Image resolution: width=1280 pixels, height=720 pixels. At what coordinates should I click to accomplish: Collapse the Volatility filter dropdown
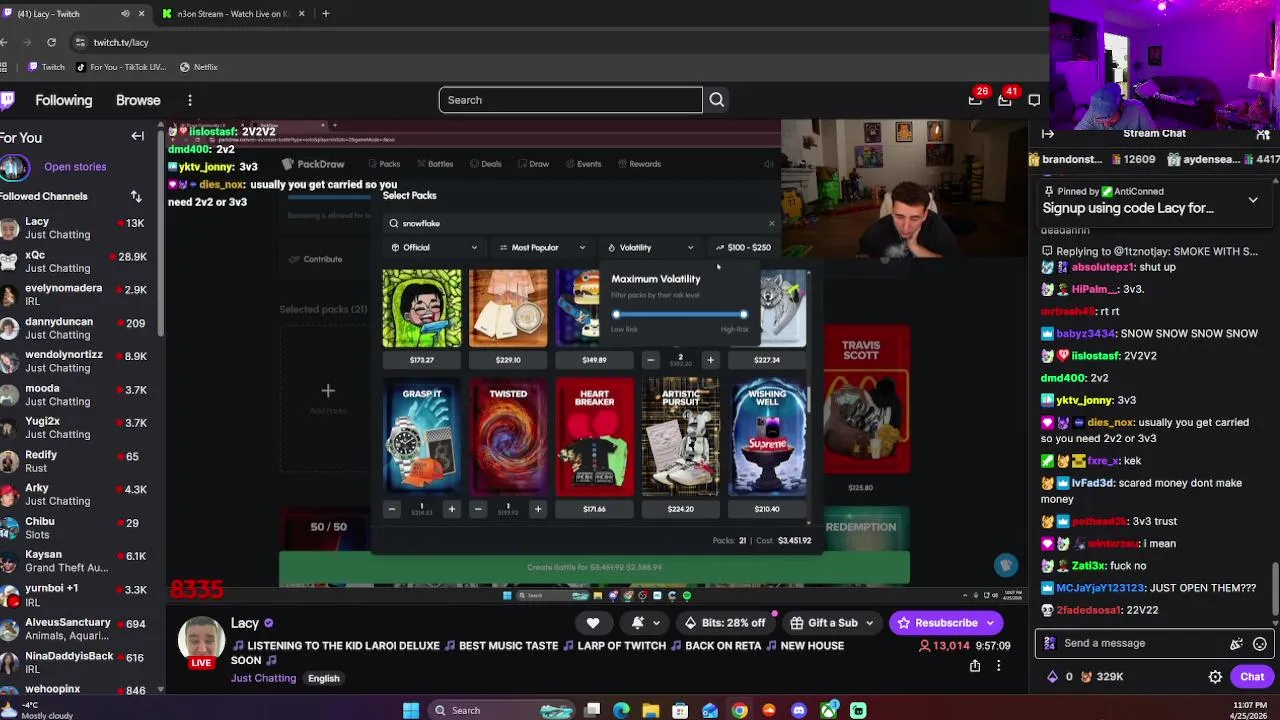[x=651, y=248]
